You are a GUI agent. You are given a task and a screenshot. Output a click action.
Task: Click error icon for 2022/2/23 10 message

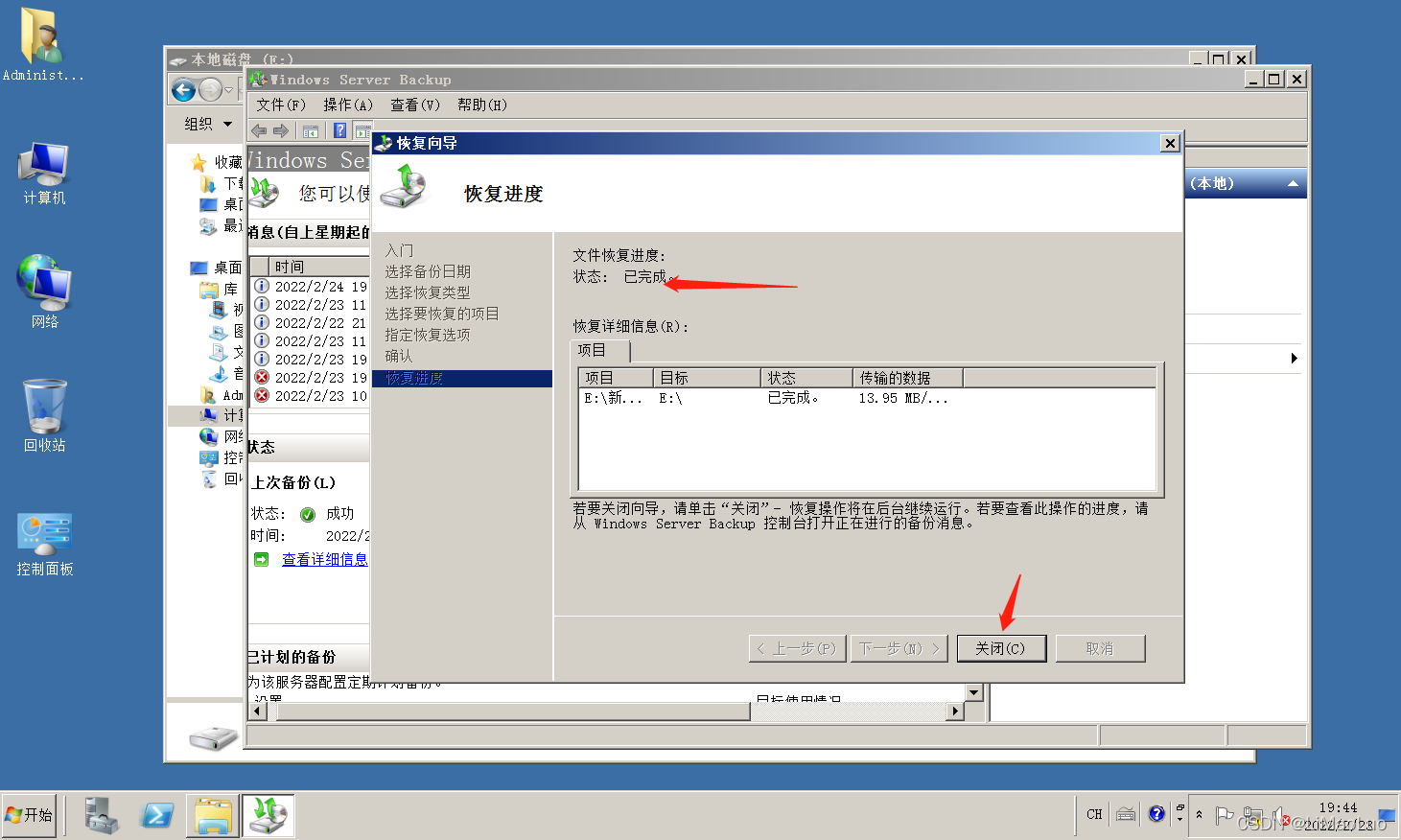[261, 395]
